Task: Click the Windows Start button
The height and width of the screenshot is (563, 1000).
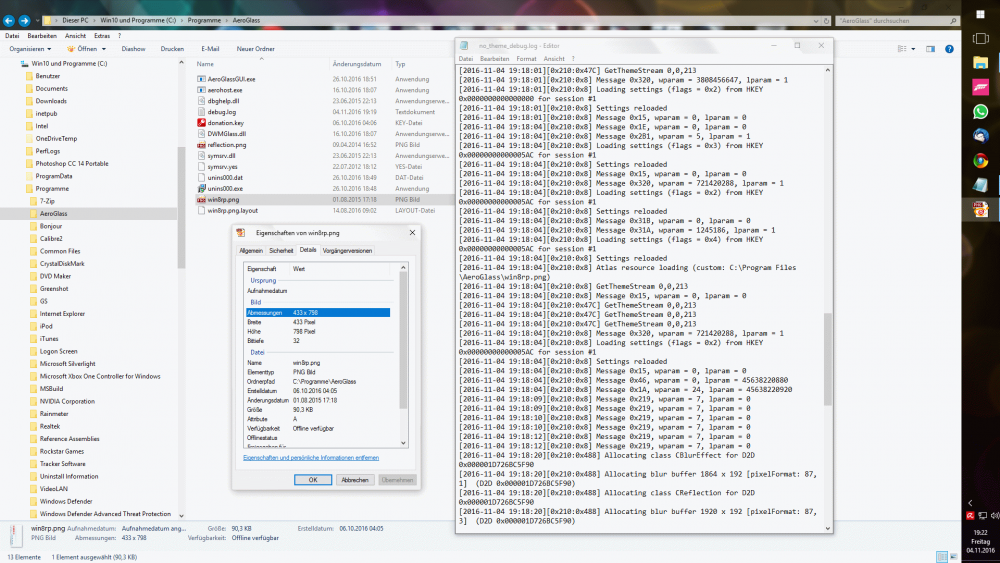Action: tap(980, 13)
